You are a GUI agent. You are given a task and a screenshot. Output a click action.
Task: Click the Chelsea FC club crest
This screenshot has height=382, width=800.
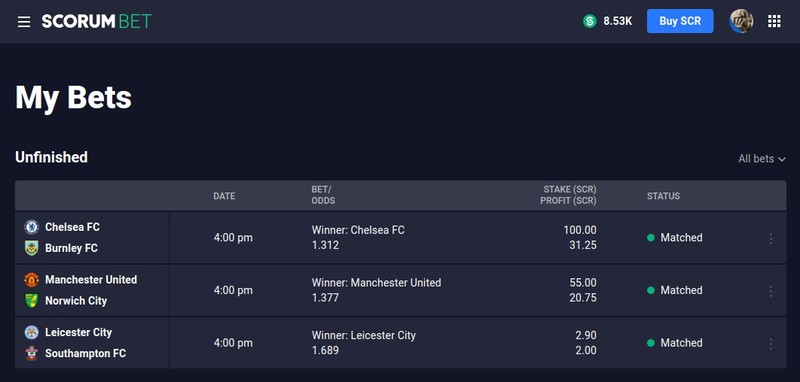pos(32,227)
